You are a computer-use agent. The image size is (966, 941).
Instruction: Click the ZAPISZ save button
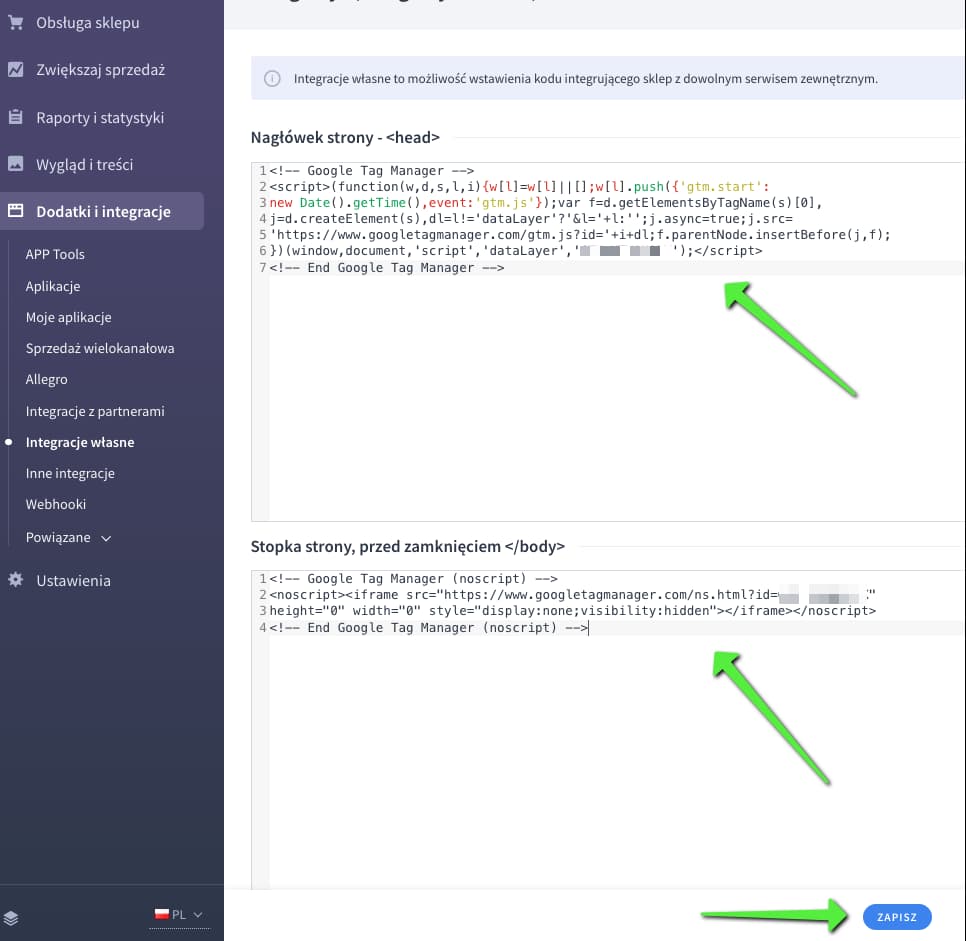897,917
